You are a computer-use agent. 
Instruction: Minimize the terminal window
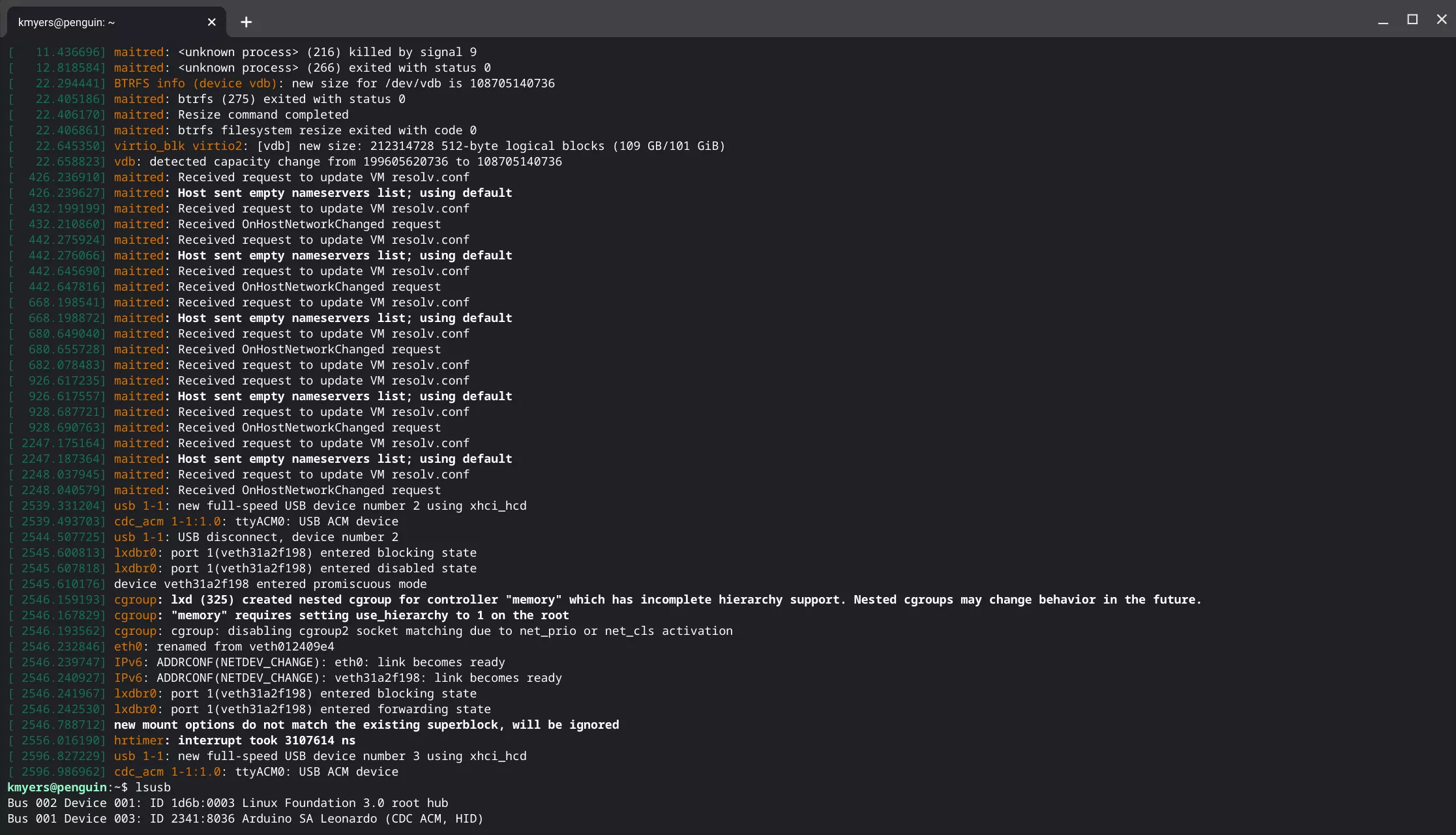tap(1383, 21)
